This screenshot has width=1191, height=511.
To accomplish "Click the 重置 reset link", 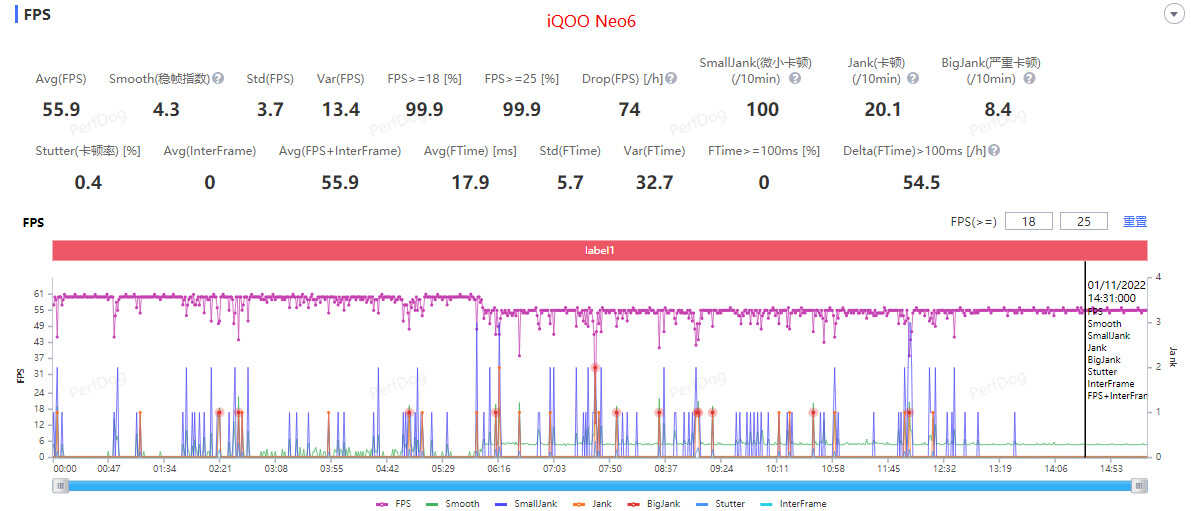I will pyautogui.click(x=1135, y=222).
